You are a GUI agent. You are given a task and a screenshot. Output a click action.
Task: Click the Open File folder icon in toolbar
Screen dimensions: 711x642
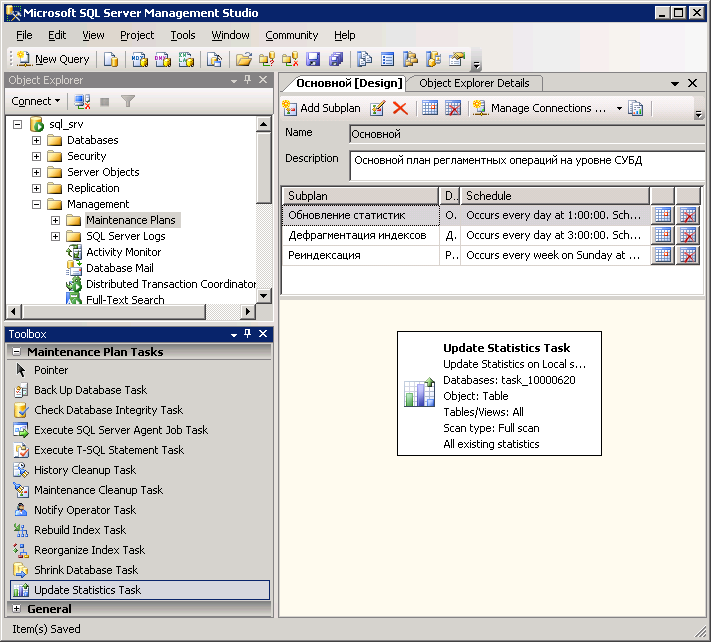point(244,59)
